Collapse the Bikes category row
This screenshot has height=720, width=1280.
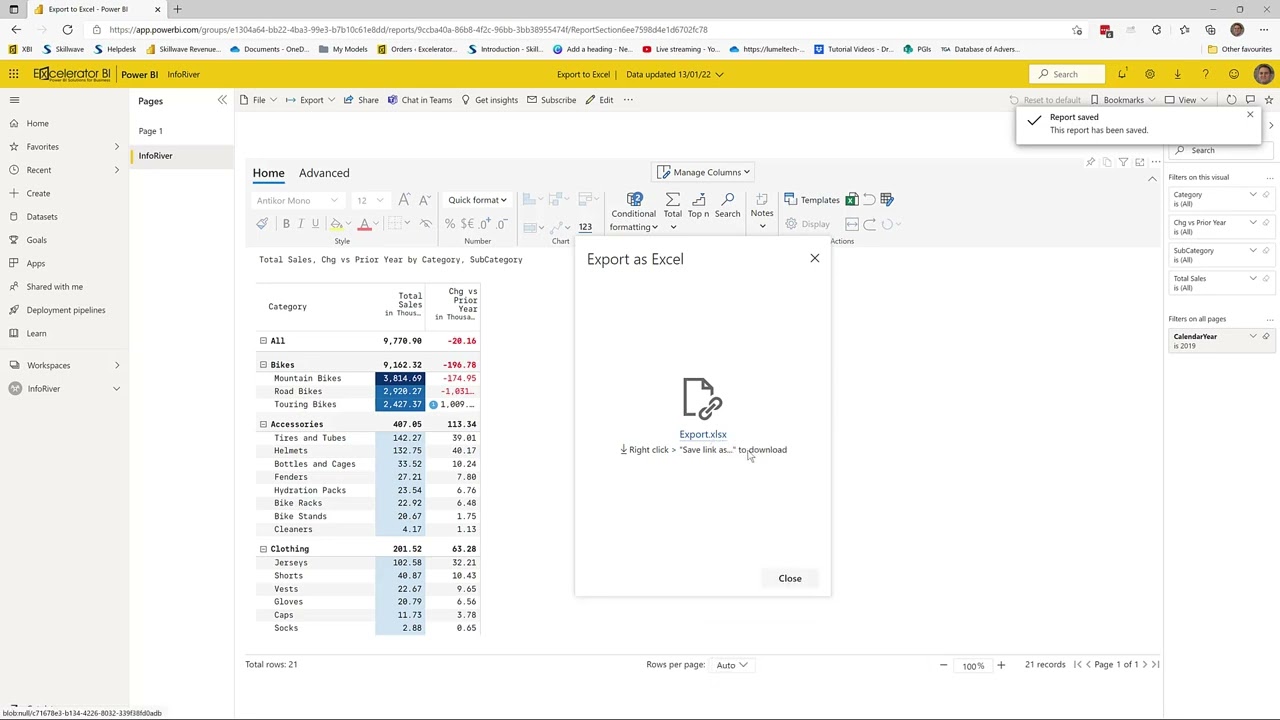coord(263,365)
